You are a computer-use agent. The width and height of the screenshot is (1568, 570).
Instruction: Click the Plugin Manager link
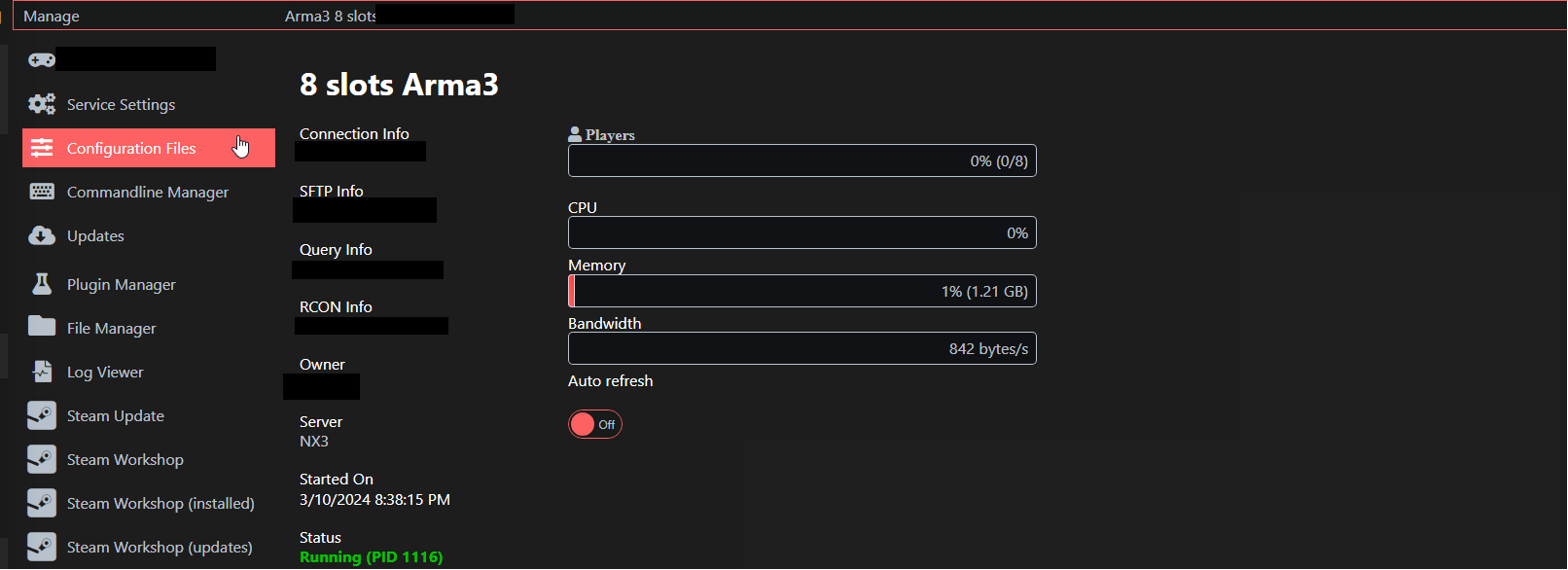[x=122, y=284]
